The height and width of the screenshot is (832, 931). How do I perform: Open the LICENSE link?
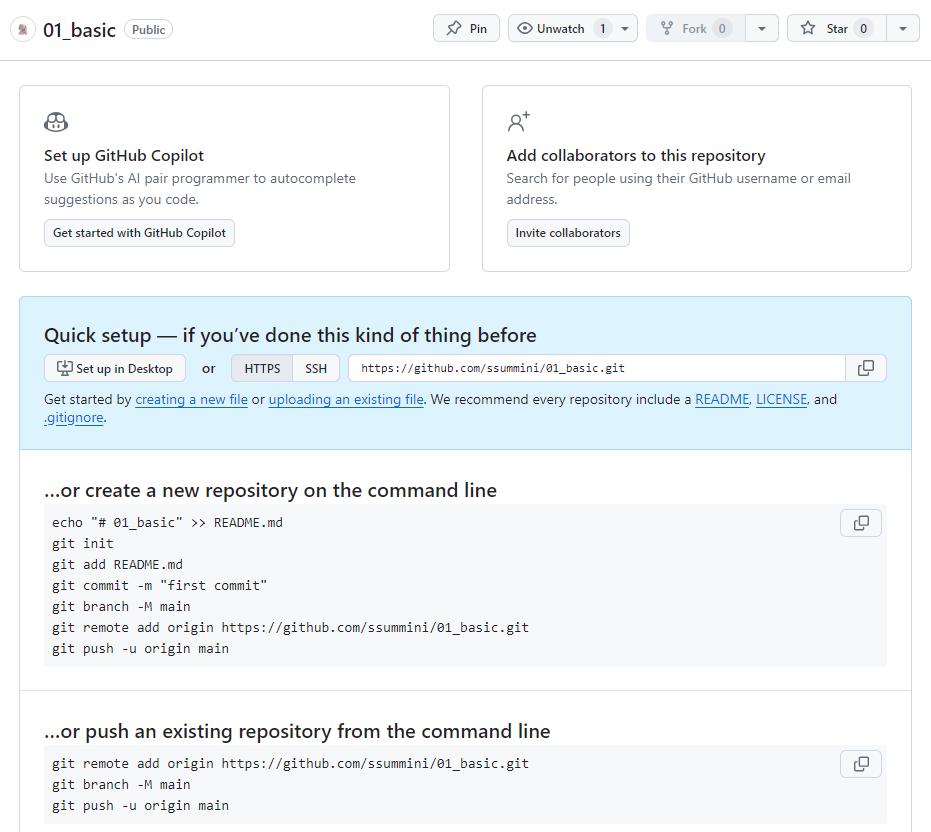(781, 399)
